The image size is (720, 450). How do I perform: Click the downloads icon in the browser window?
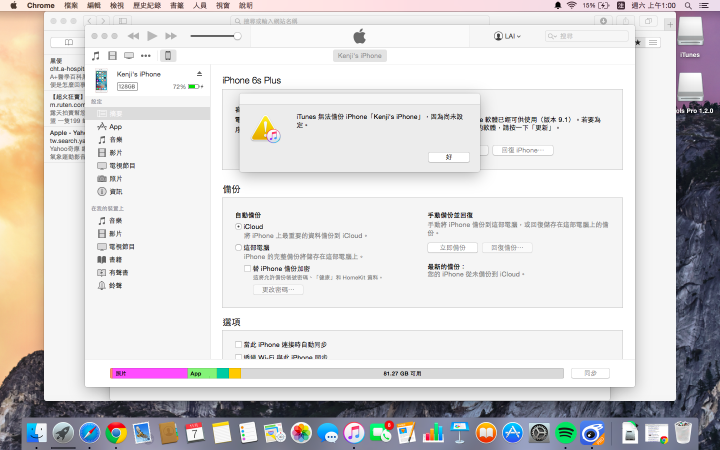[603, 21]
